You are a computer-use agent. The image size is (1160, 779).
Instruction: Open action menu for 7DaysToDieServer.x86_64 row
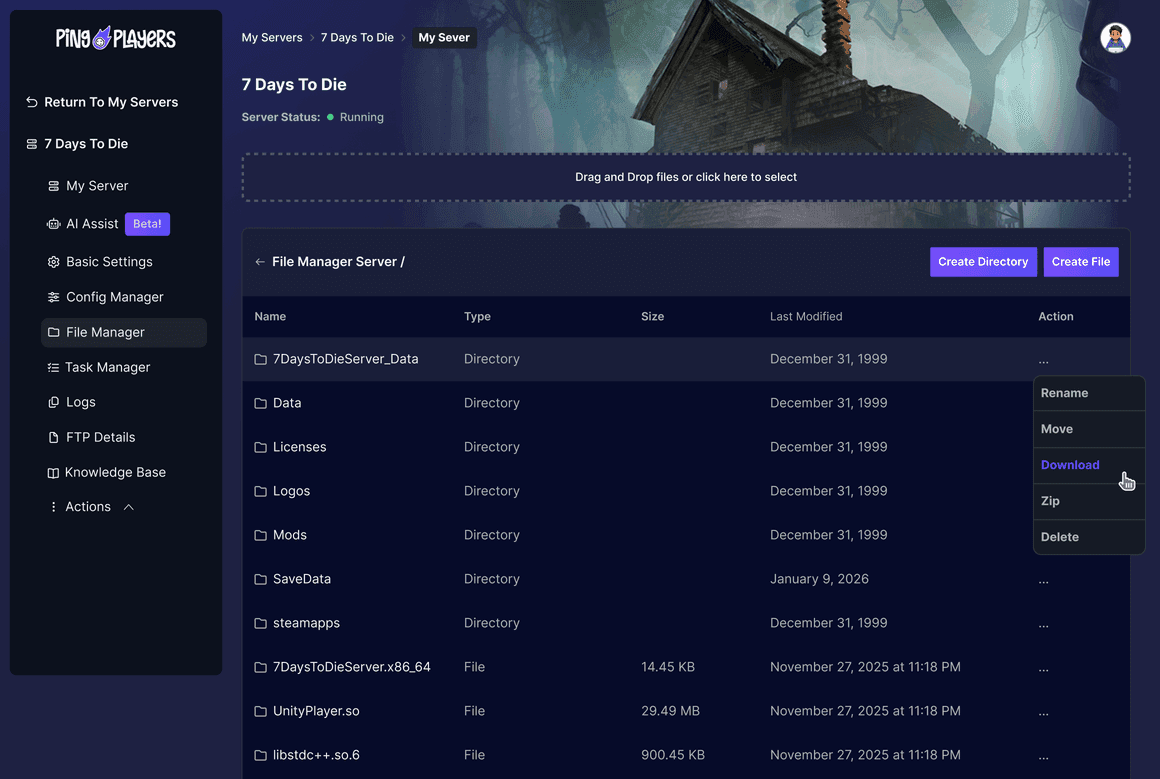[x=1043, y=669]
